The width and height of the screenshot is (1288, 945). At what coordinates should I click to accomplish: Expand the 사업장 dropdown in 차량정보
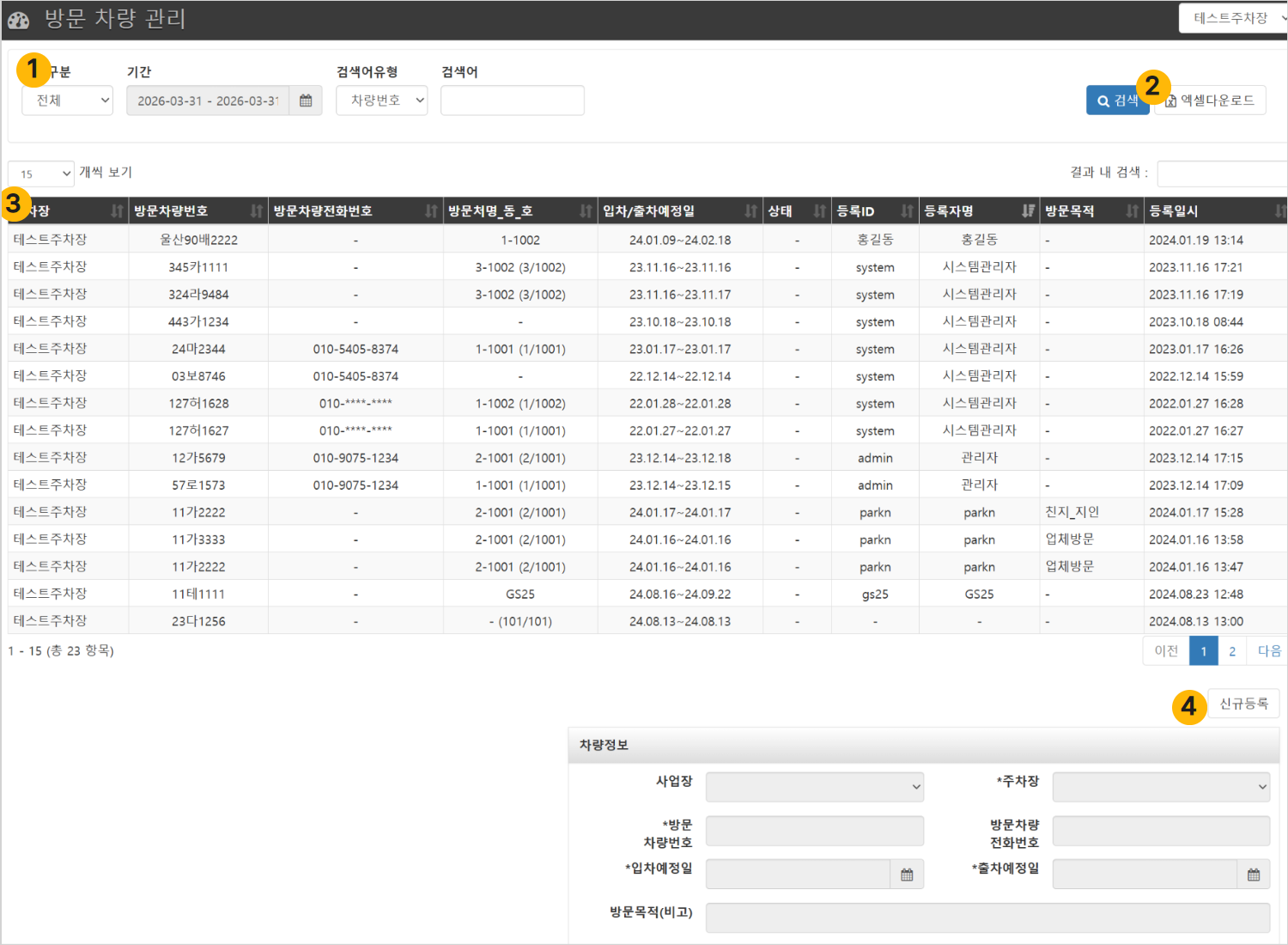pos(815,787)
